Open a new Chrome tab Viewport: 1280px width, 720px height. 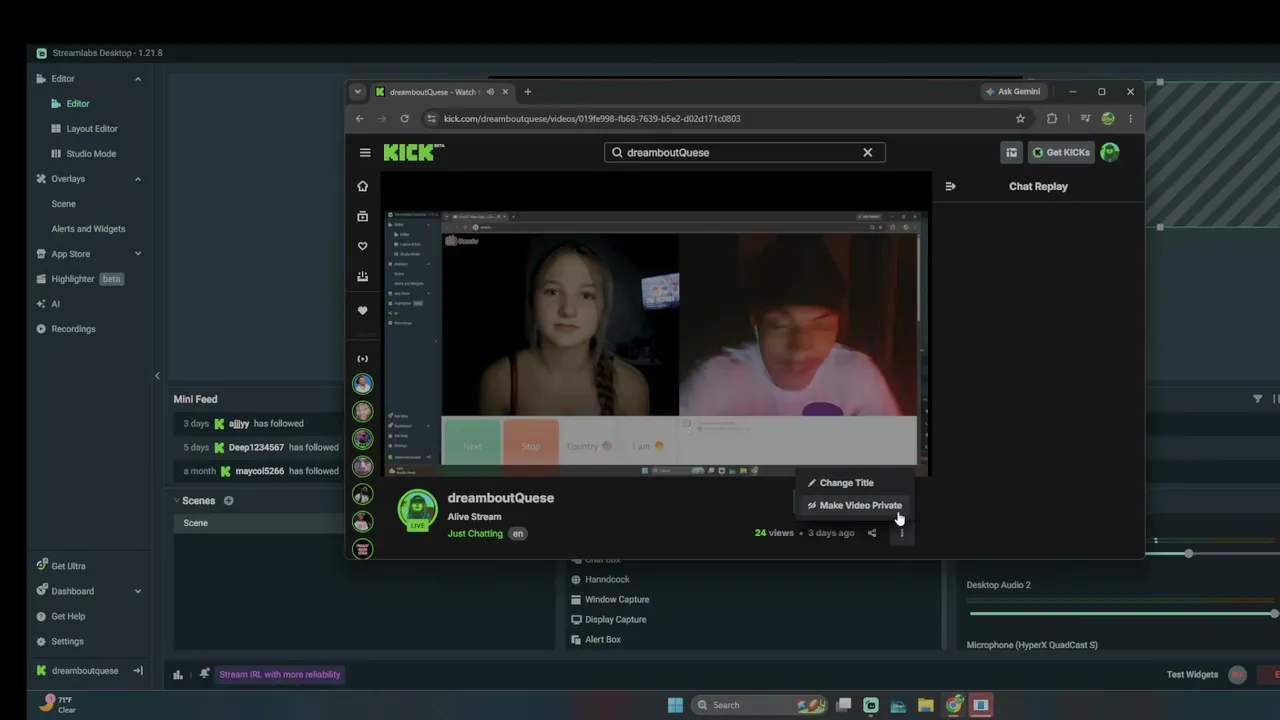click(528, 92)
